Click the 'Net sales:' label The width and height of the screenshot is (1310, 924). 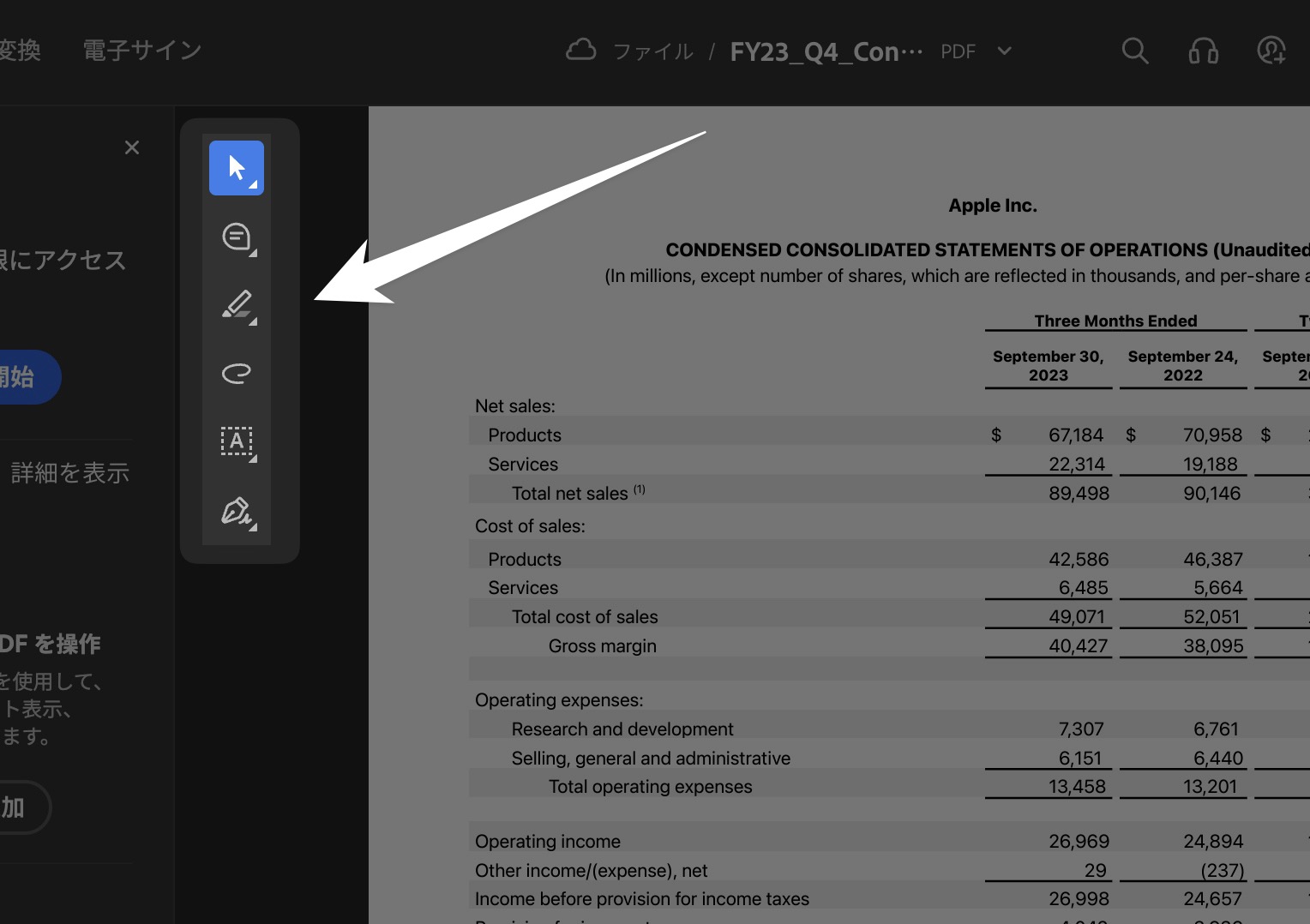tap(515, 406)
